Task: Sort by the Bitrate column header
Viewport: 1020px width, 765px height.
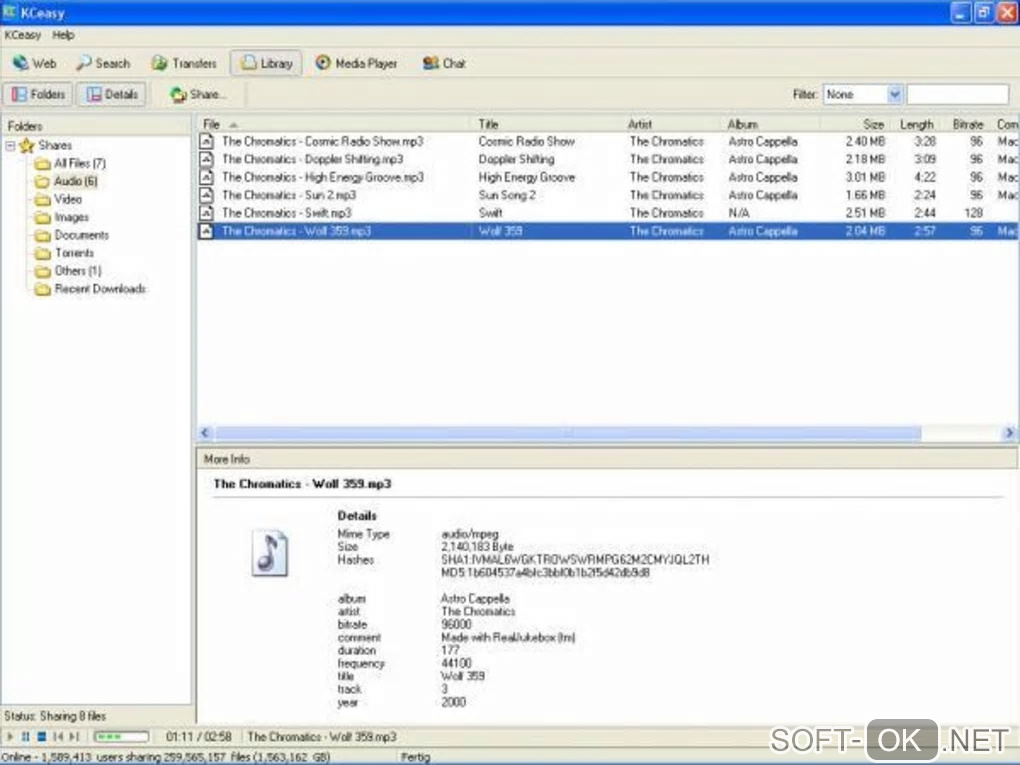Action: (x=967, y=124)
